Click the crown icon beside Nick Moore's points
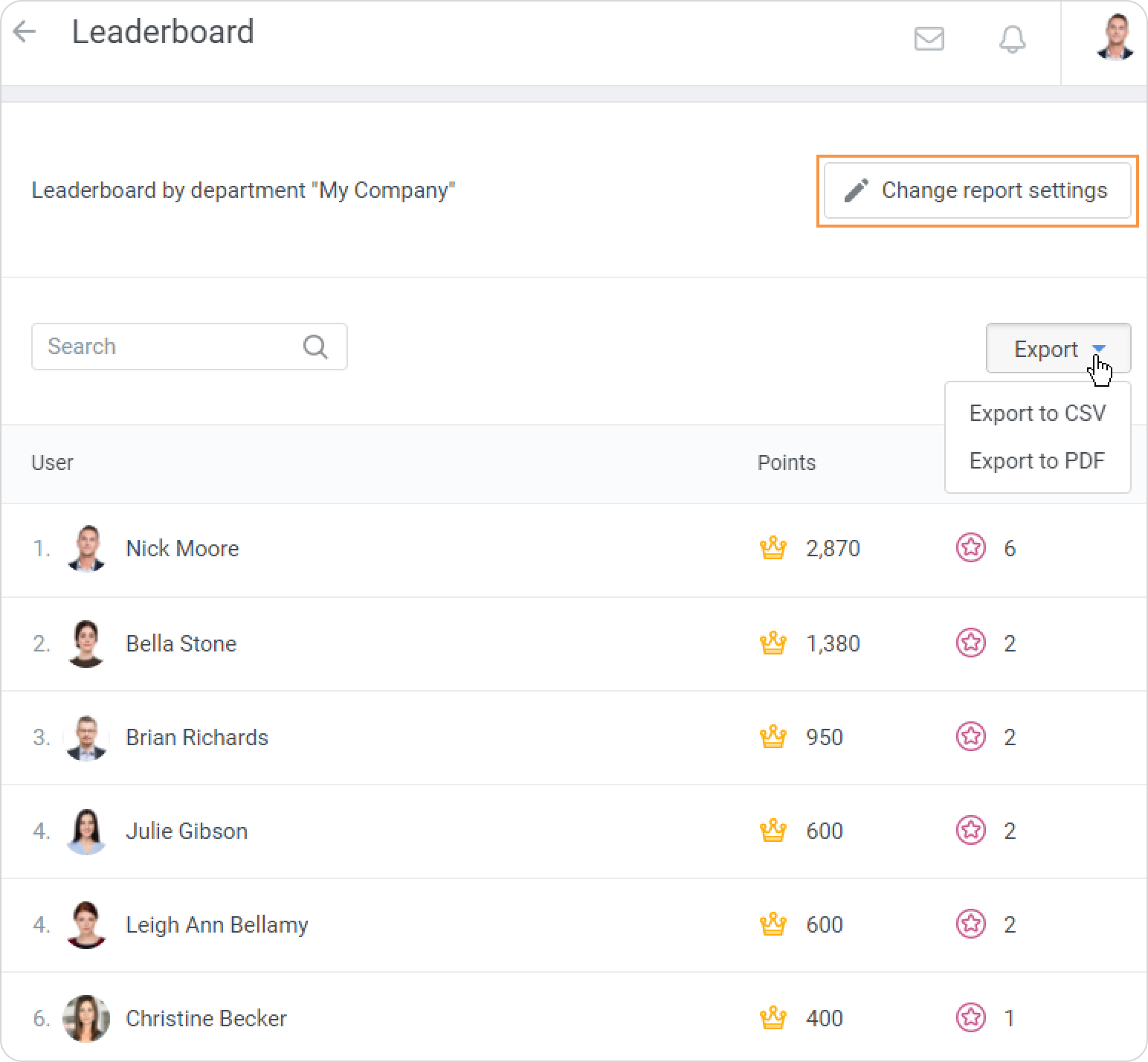The width and height of the screenshot is (1148, 1062). click(x=773, y=549)
